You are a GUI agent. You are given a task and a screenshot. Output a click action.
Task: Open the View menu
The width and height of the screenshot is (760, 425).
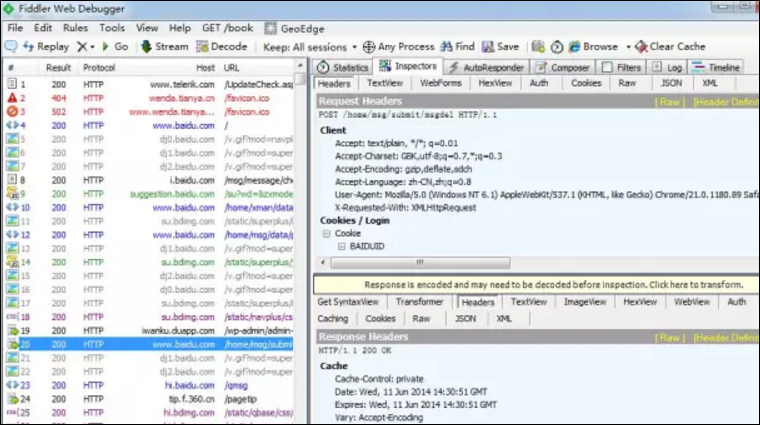pyautogui.click(x=147, y=28)
